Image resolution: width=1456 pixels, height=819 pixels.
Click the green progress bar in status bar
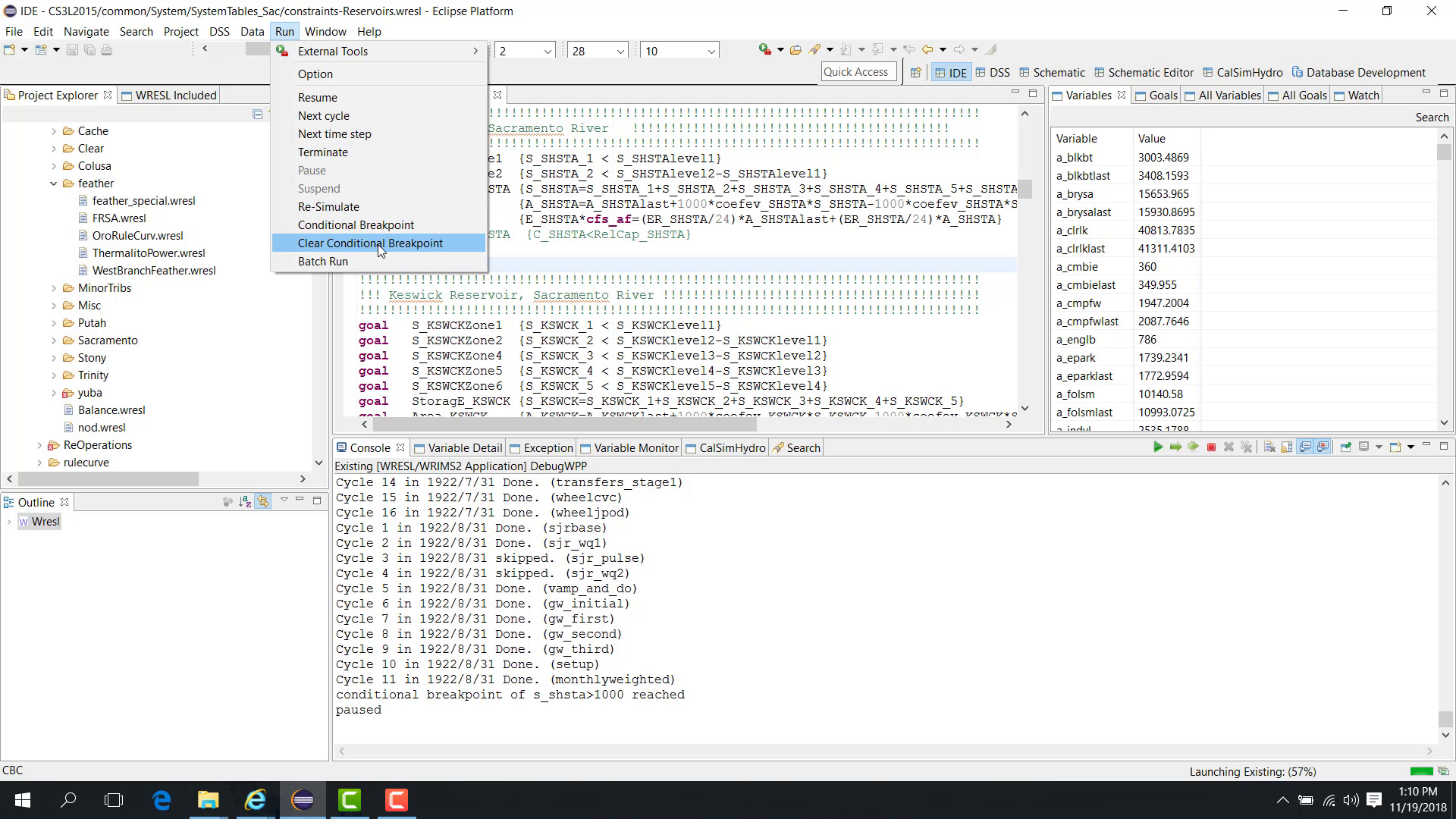1421,772
